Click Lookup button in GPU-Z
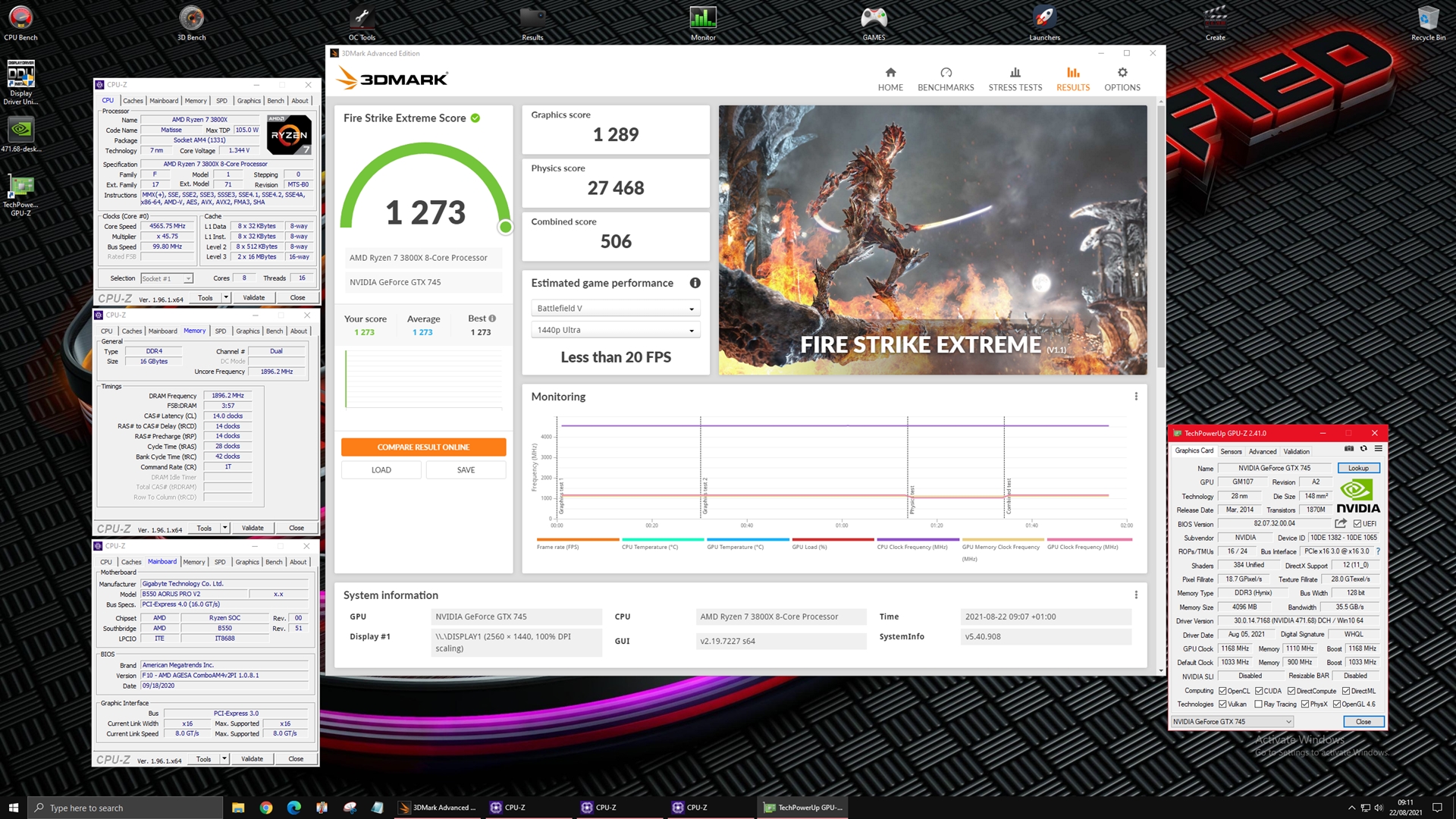 click(1358, 468)
